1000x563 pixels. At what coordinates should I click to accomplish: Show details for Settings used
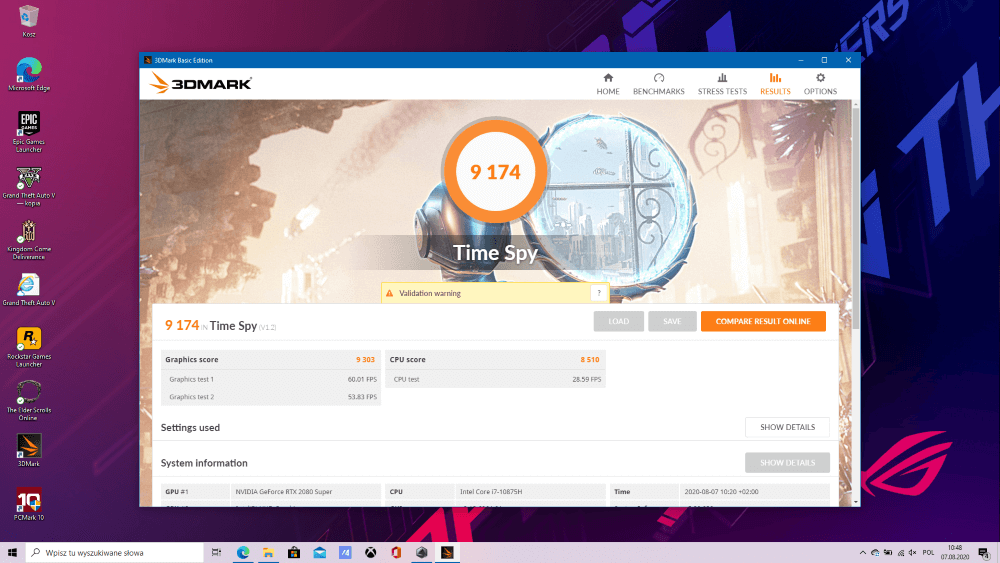[787, 427]
